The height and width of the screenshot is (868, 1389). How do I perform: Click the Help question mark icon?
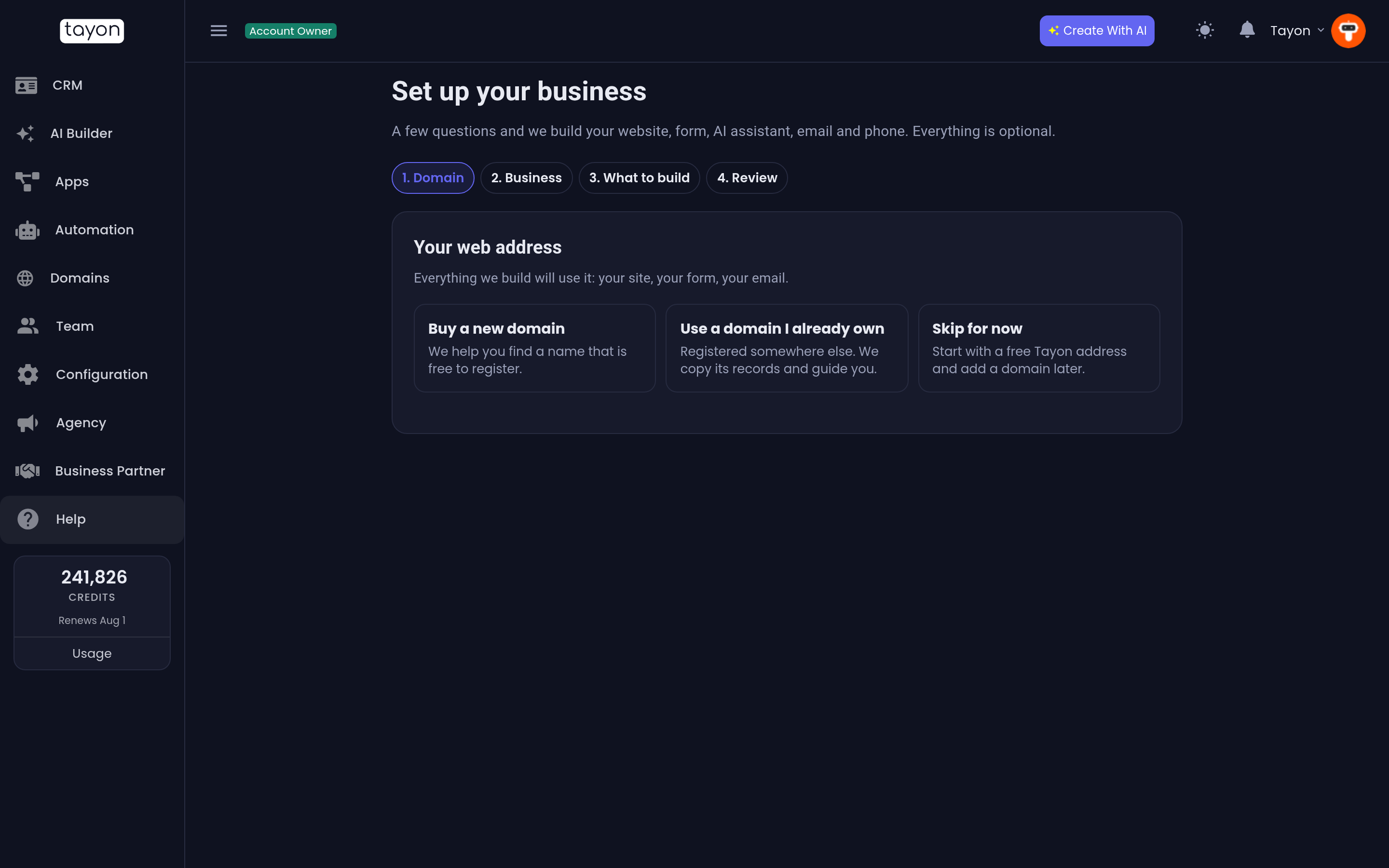[27, 519]
